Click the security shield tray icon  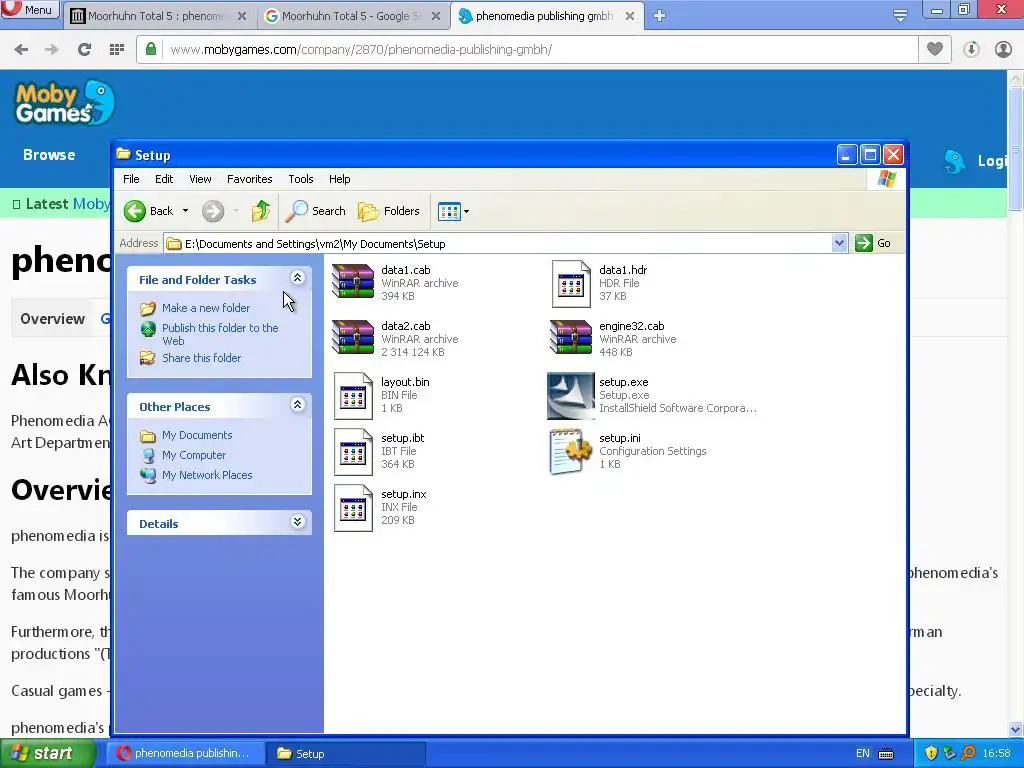click(931, 753)
